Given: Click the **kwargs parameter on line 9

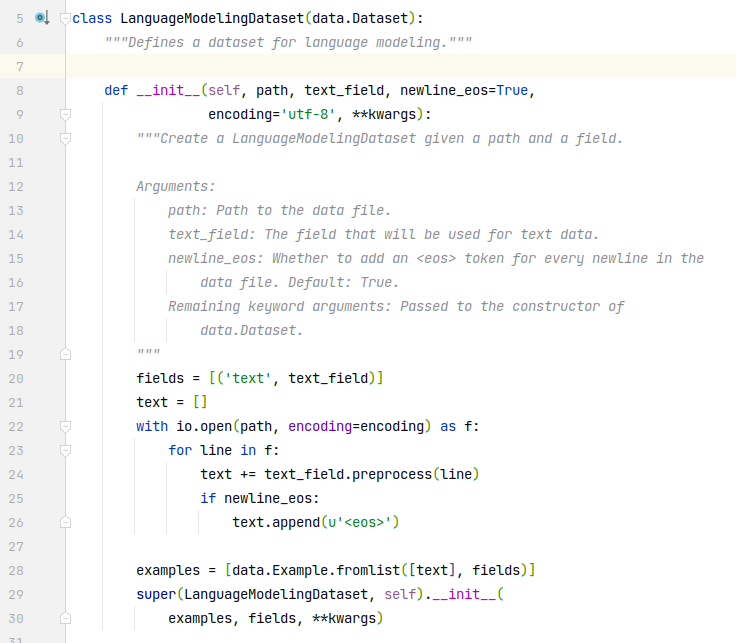Looking at the screenshot, I should pyautogui.click(x=384, y=115).
